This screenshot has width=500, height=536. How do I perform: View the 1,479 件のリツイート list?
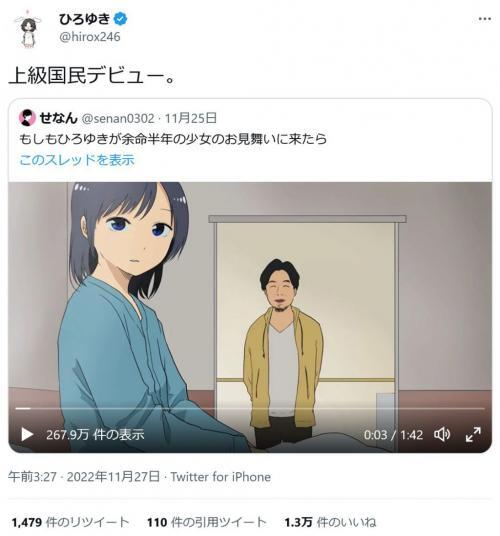(x=70, y=522)
